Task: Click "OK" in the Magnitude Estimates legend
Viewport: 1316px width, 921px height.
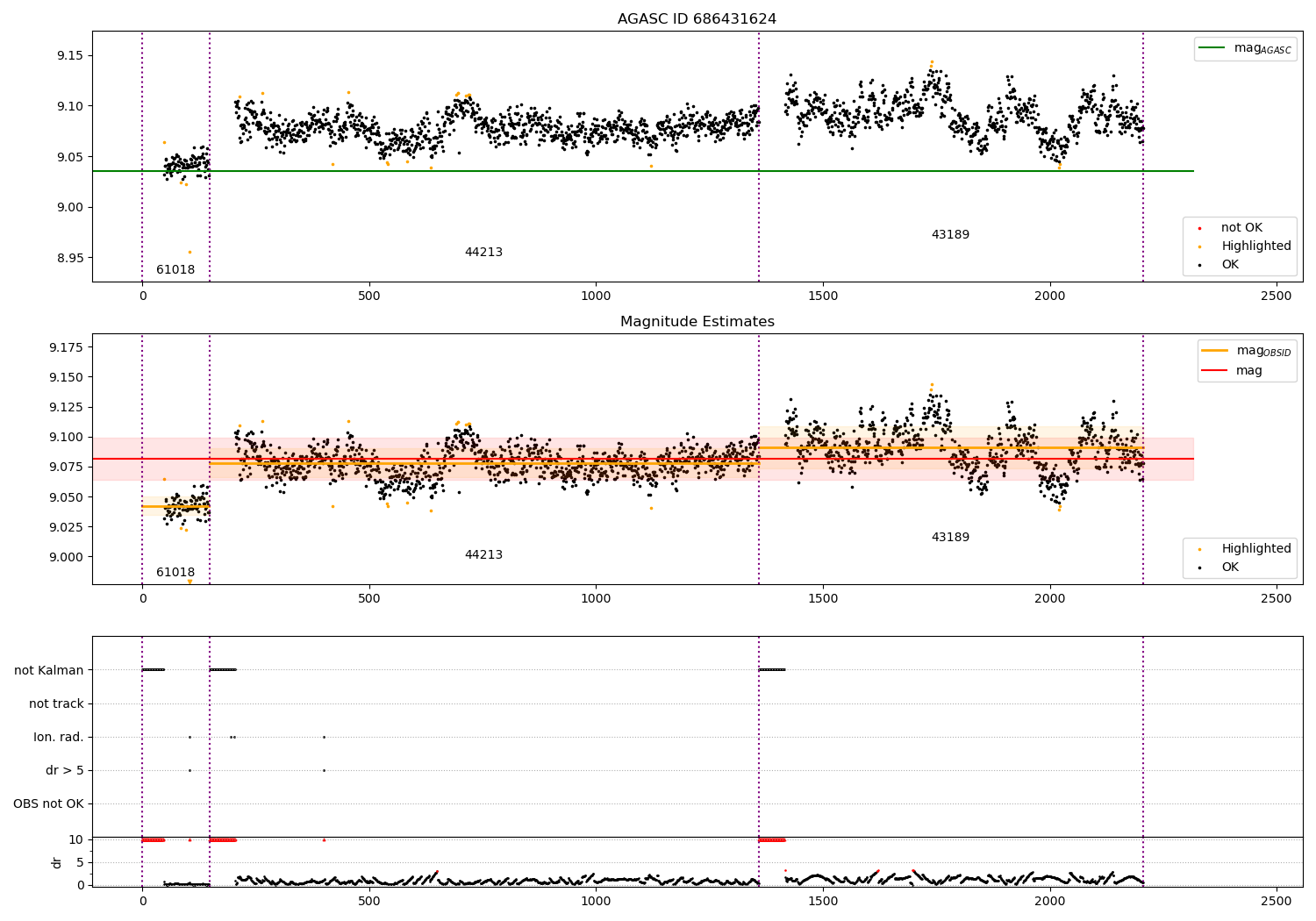Action: (x=1230, y=568)
